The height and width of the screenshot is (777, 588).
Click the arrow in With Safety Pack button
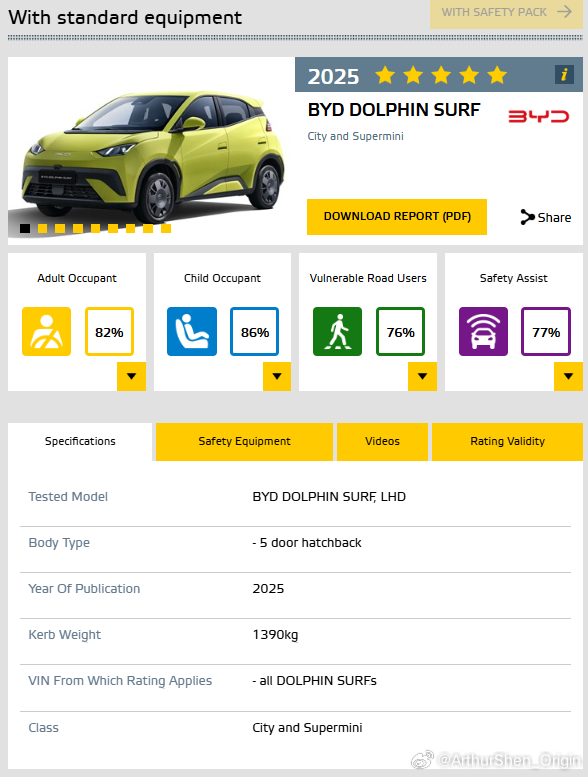click(564, 12)
